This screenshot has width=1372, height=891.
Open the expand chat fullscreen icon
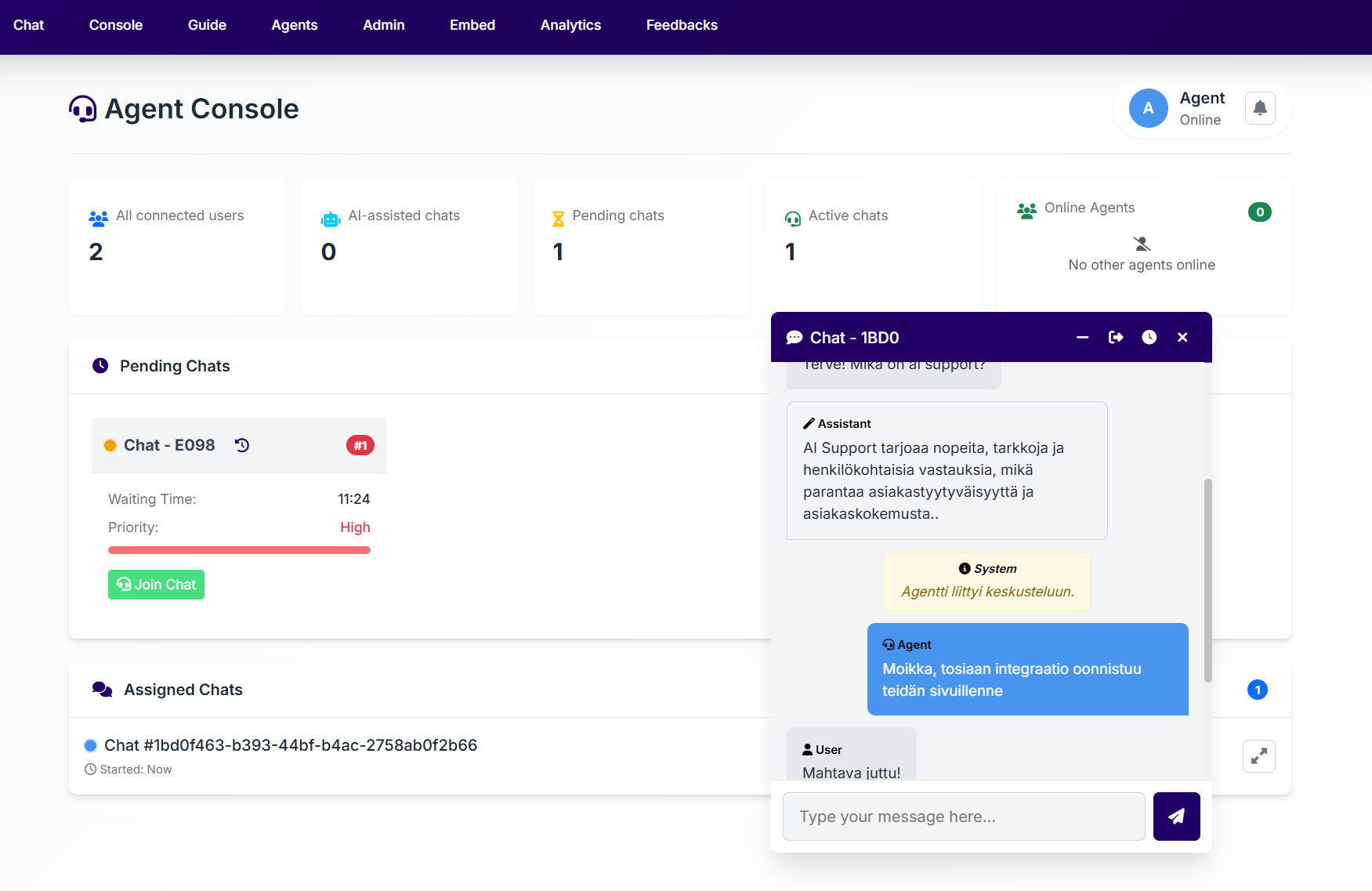tap(1259, 756)
